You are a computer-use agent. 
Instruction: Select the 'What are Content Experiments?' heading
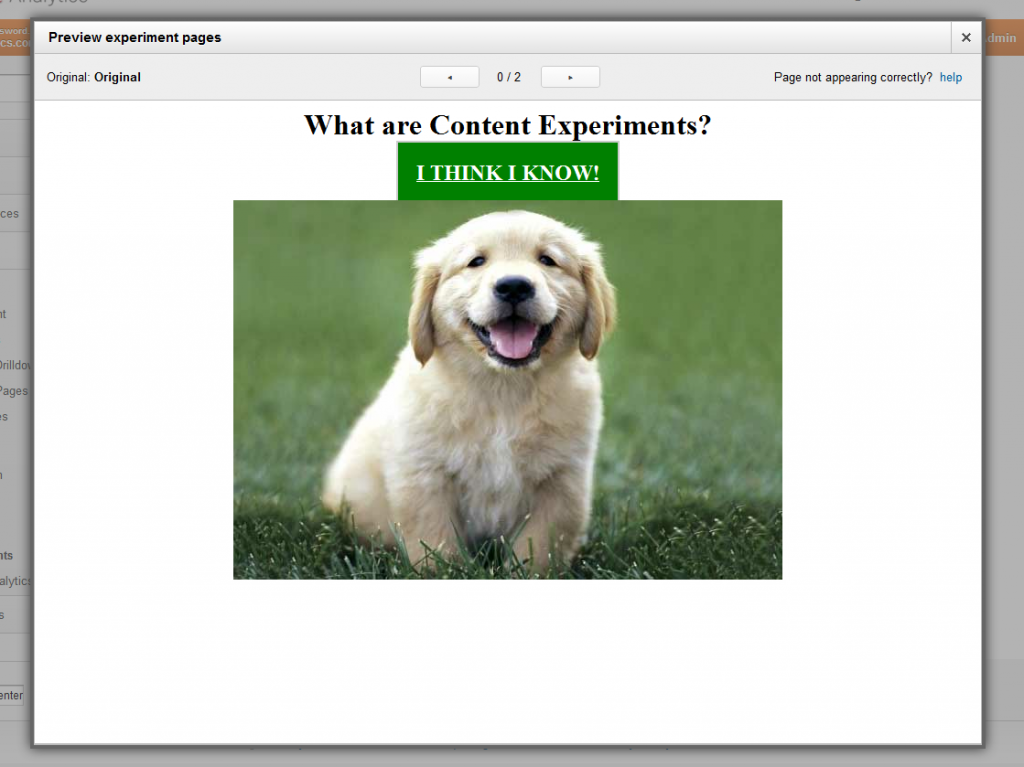(x=507, y=125)
